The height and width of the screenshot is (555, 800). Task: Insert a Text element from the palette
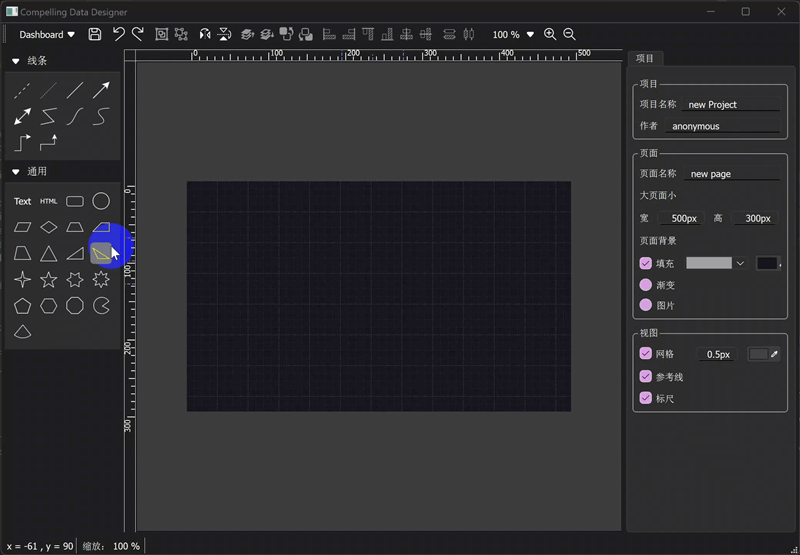(22, 201)
